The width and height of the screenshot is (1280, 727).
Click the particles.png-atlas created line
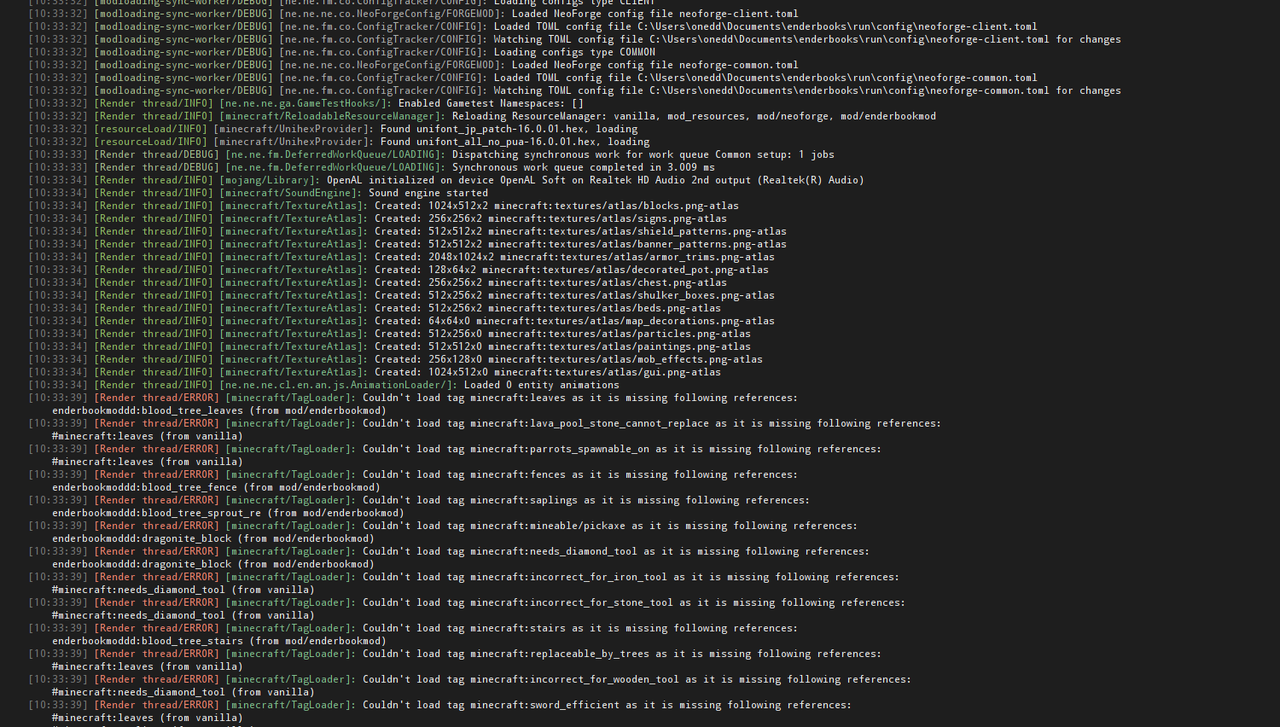tap(389, 334)
